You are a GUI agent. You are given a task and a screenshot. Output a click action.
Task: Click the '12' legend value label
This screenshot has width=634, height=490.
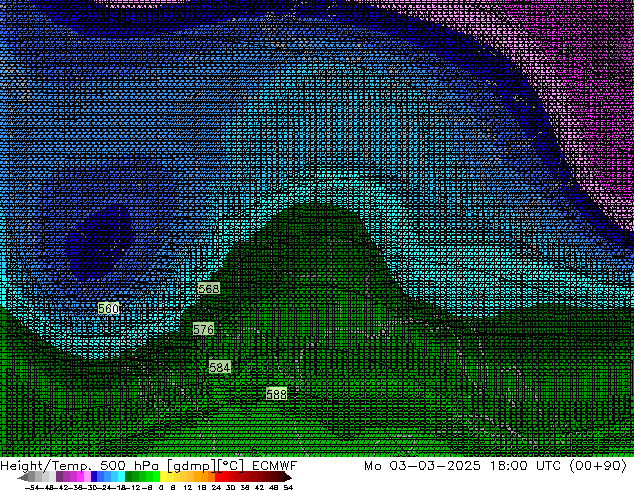tap(188, 488)
